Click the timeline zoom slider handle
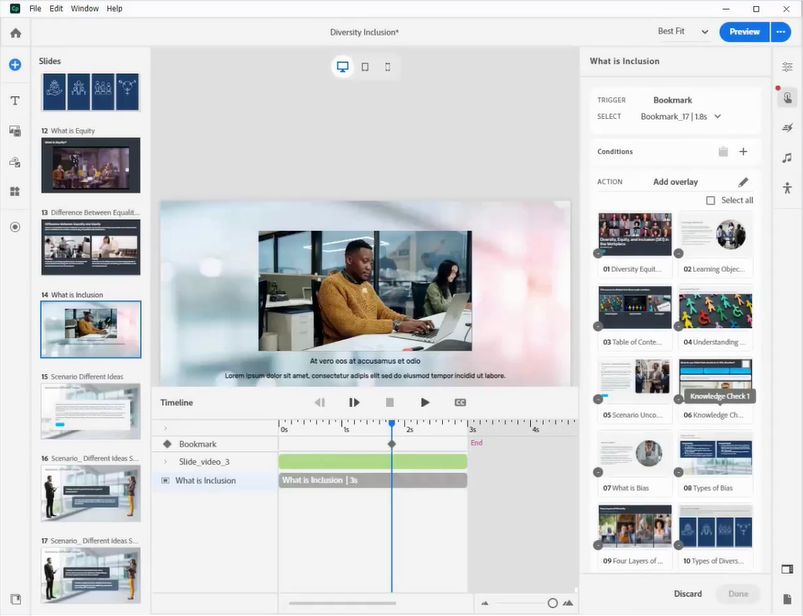Viewport: 803px width, 616px height. (552, 603)
